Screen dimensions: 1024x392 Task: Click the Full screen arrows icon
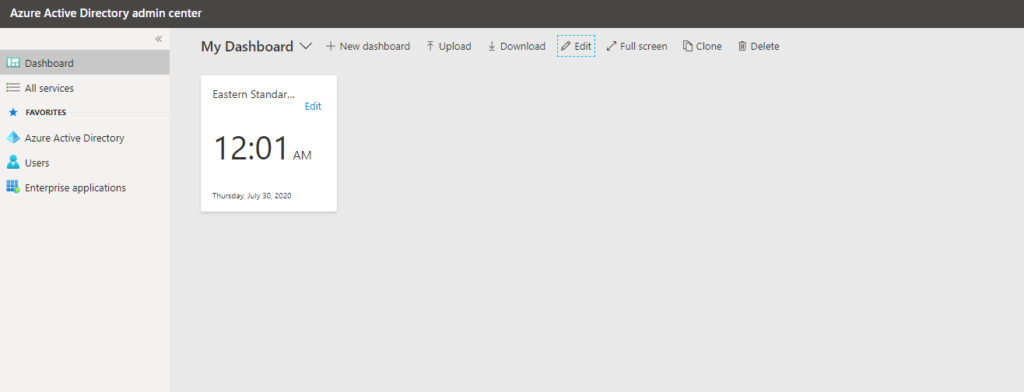(x=611, y=46)
